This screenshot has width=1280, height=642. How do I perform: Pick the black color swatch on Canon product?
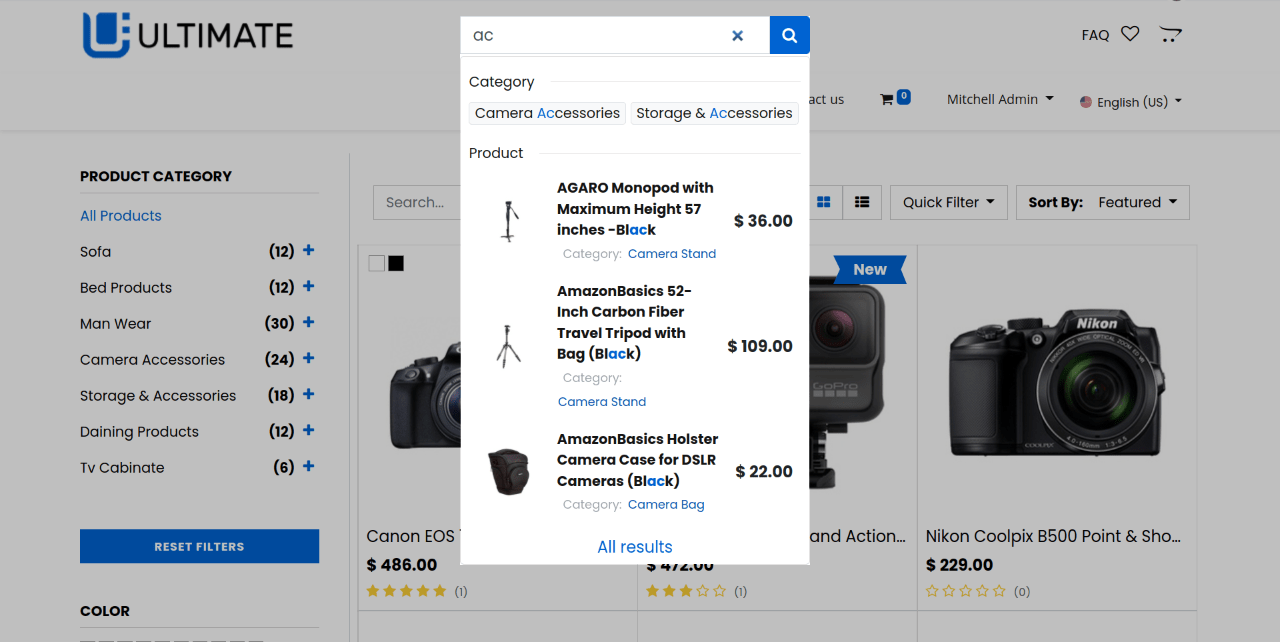[x=396, y=263]
